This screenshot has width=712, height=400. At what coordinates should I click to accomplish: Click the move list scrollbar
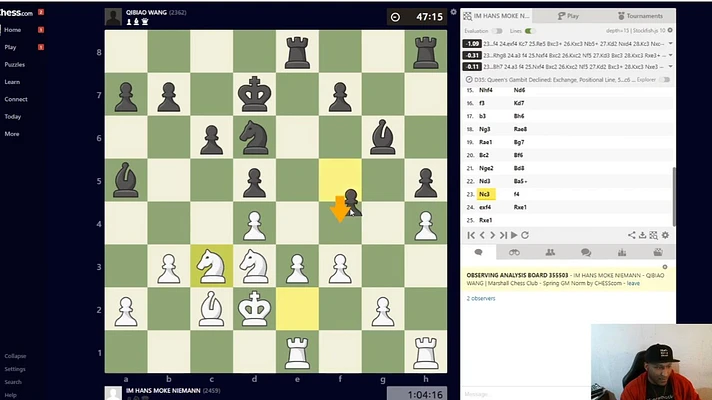(674, 196)
